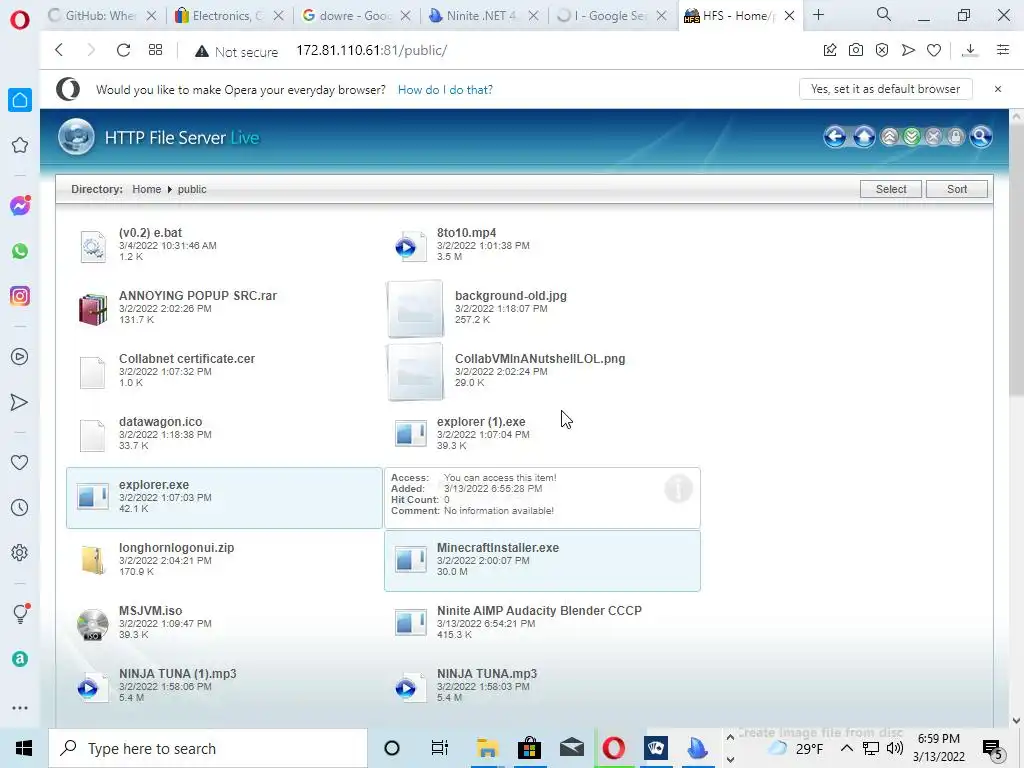
Task: Open Collabnet certificate.cer file
Action: [x=187, y=359]
